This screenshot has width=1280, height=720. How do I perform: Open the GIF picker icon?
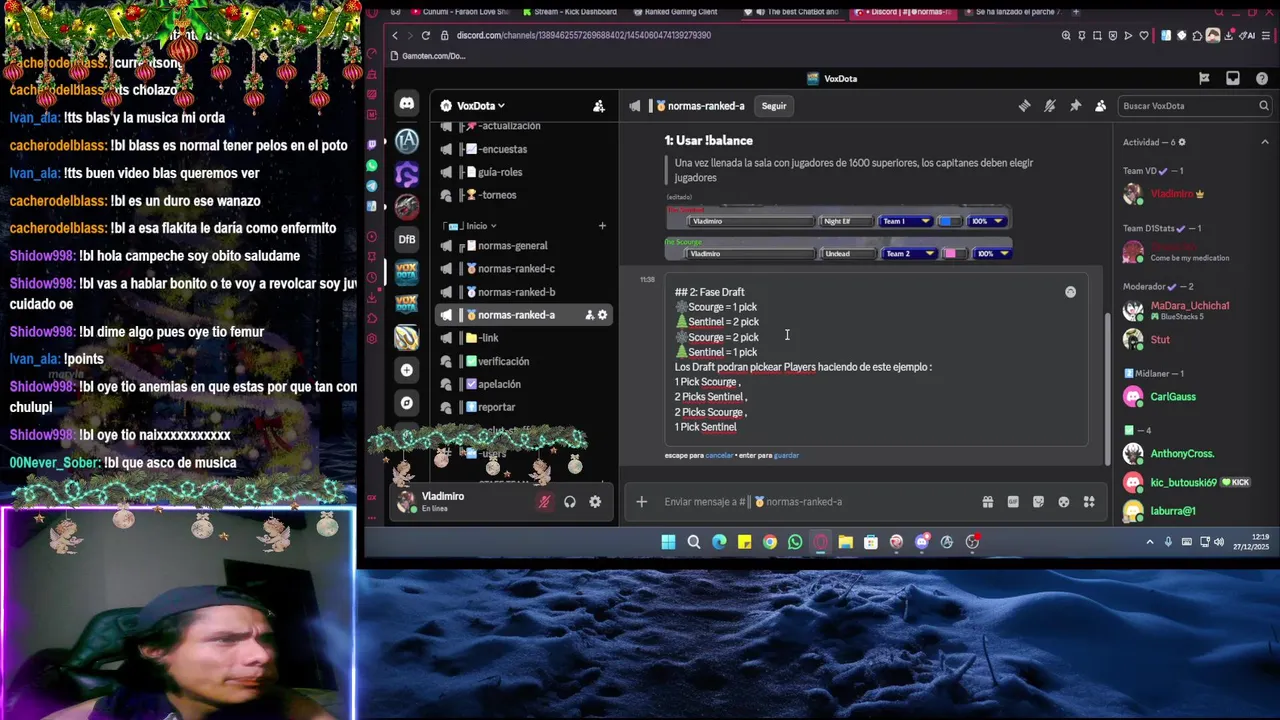point(1013,502)
